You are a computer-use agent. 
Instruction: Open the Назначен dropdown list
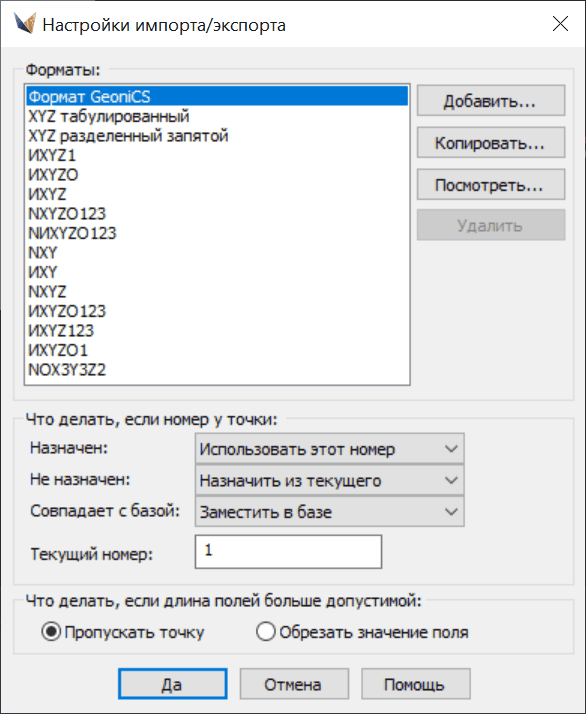click(x=330, y=449)
